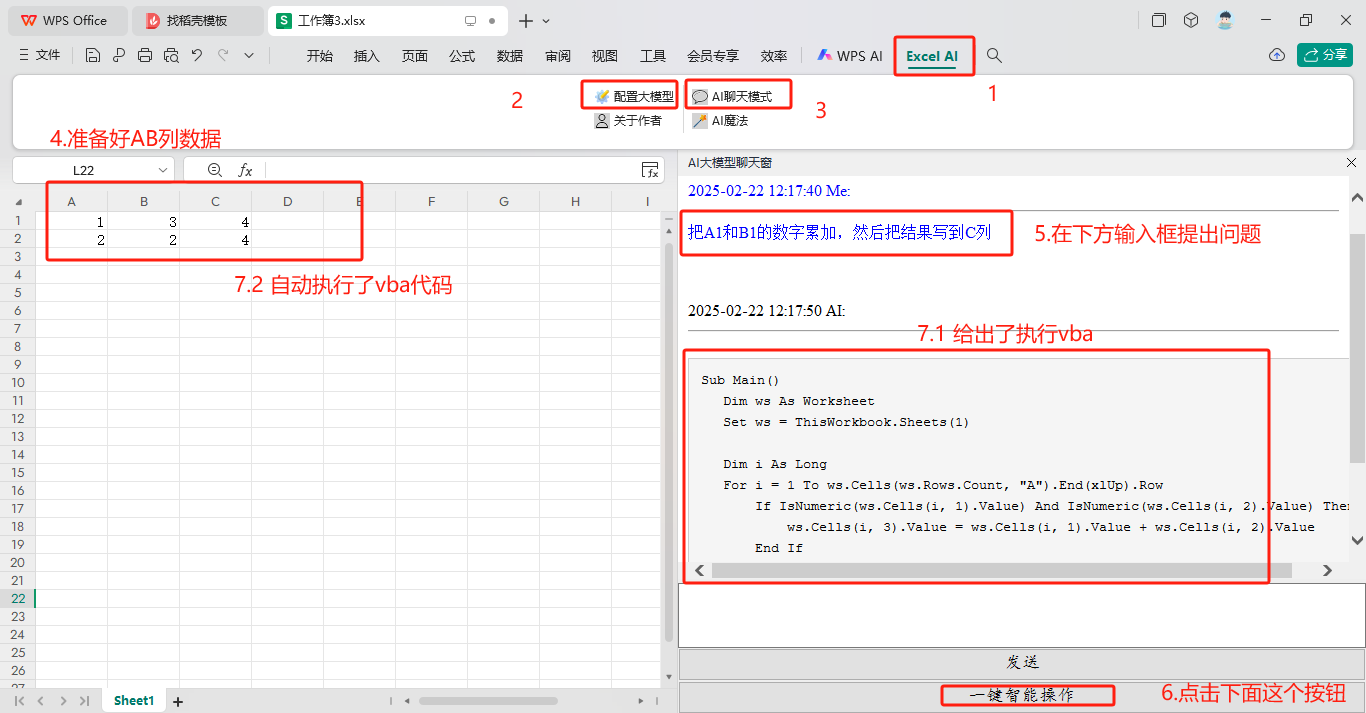This screenshot has height=713, width=1366.
Task: Click the chat message input box
Action: pyautogui.click(x=1021, y=615)
